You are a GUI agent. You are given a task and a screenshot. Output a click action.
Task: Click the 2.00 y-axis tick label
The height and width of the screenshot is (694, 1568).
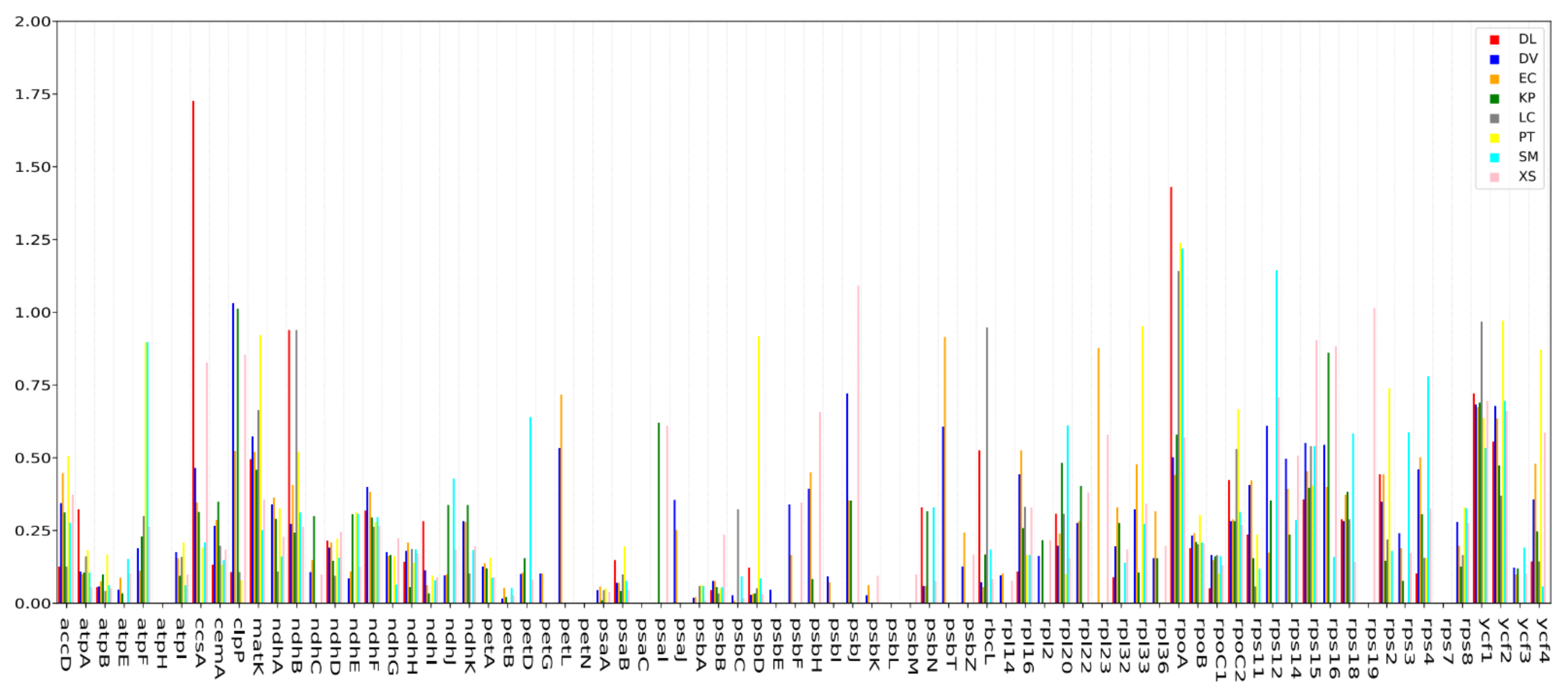point(33,22)
